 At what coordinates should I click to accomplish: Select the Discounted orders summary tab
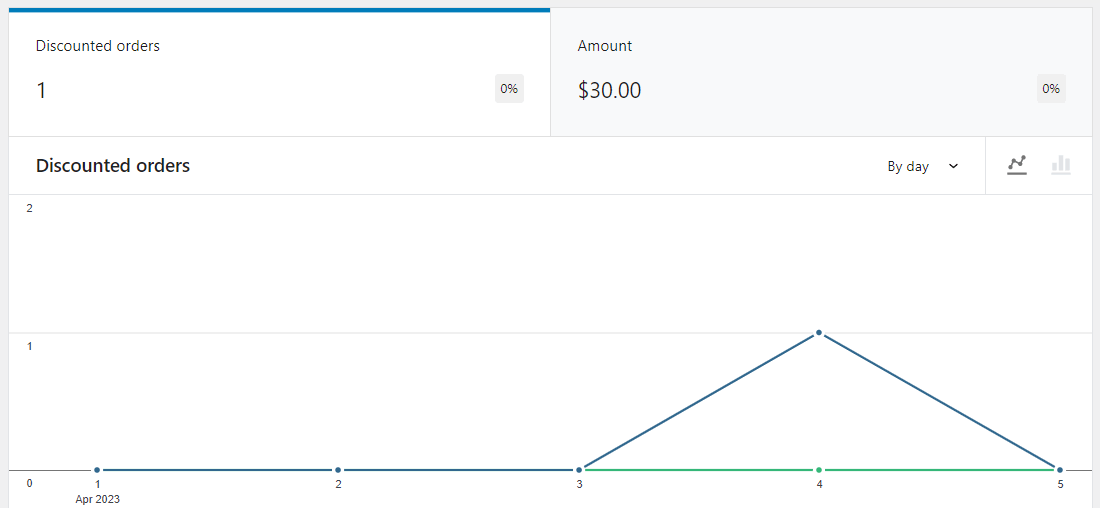click(x=279, y=73)
